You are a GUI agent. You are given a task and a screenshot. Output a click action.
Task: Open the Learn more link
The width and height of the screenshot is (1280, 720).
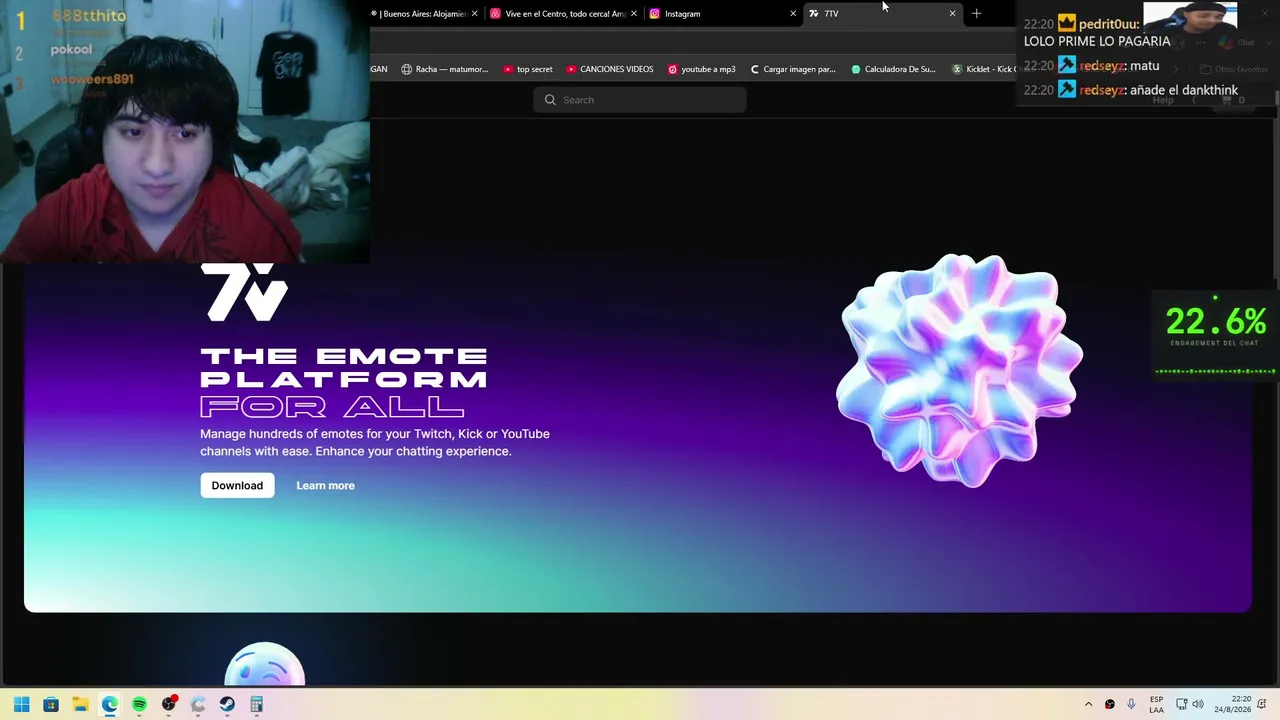(325, 485)
